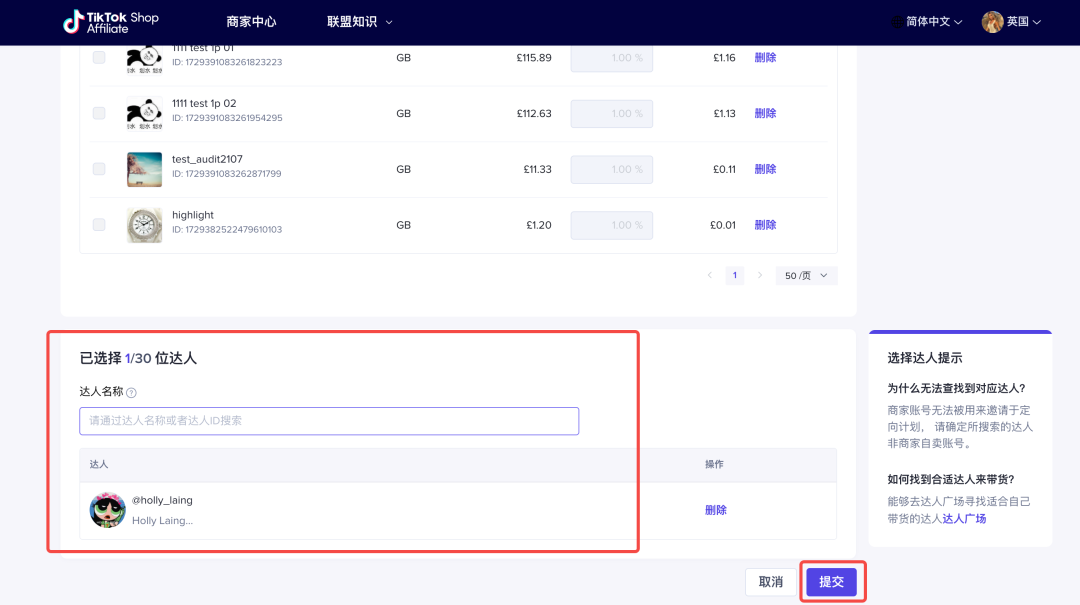Check the box for 1111 test 1p 02
The height and width of the screenshot is (605, 1080).
(x=99, y=113)
